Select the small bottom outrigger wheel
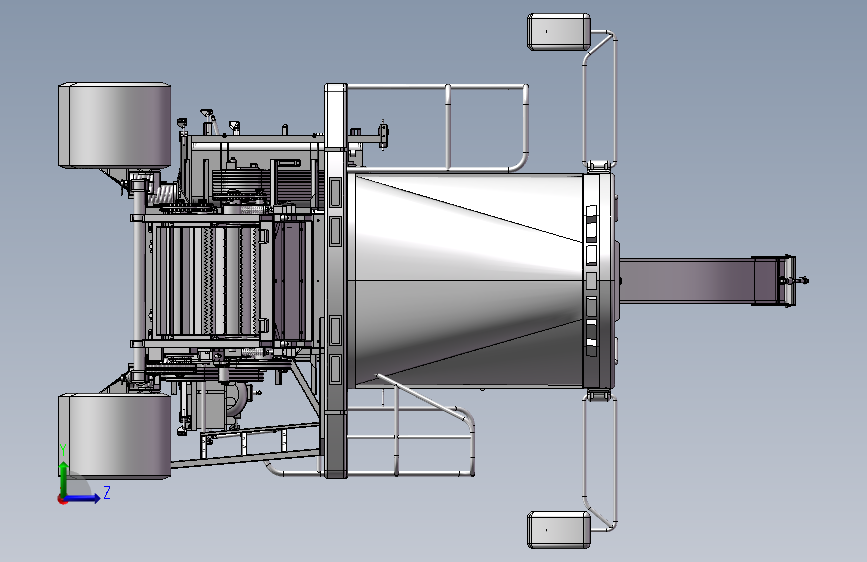 click(558, 530)
